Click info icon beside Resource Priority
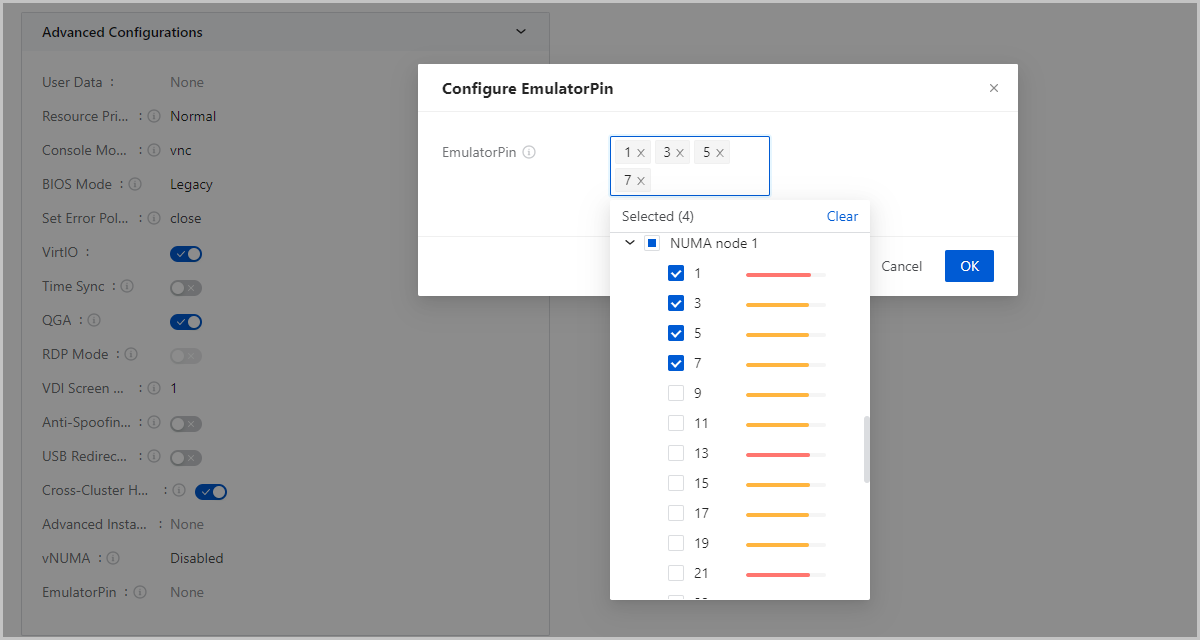 click(x=154, y=116)
